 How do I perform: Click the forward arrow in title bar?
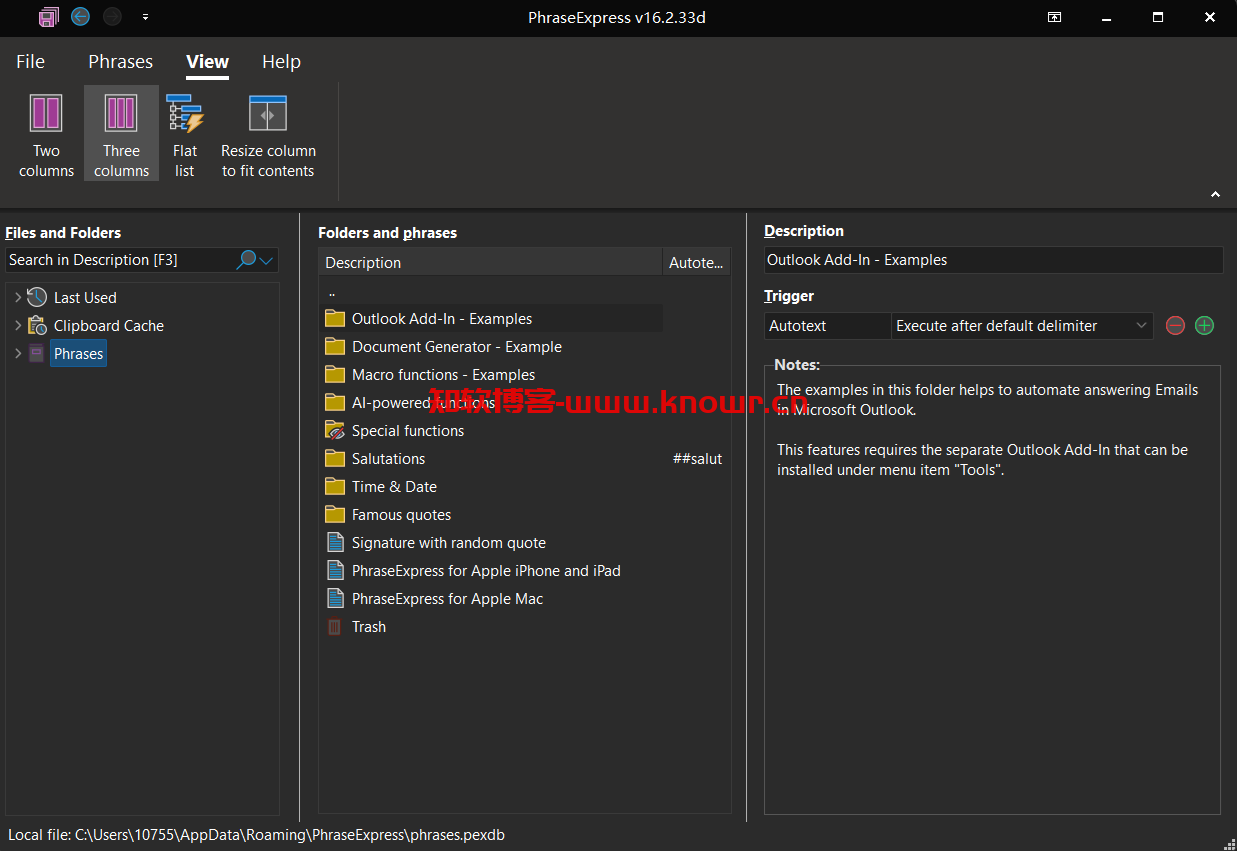[x=113, y=17]
